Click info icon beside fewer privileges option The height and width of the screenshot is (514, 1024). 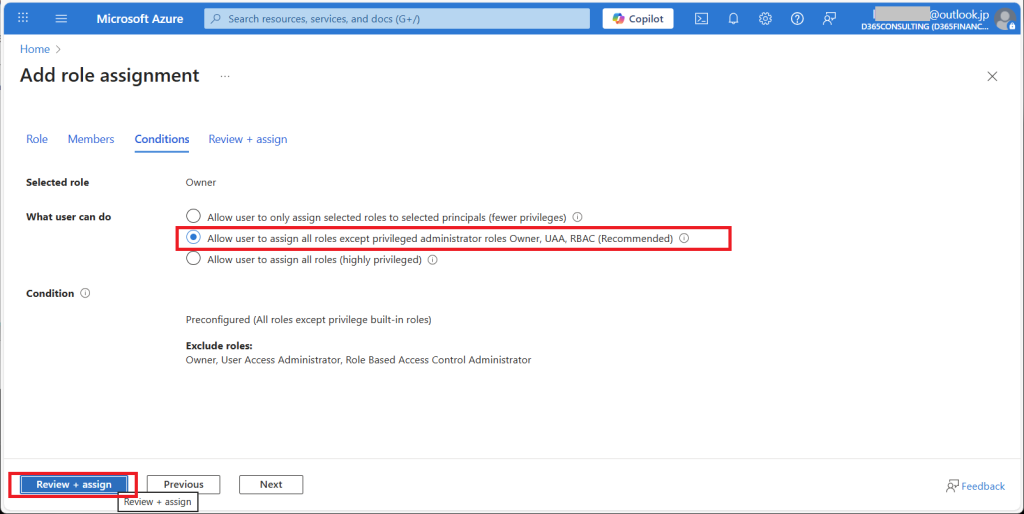578,217
